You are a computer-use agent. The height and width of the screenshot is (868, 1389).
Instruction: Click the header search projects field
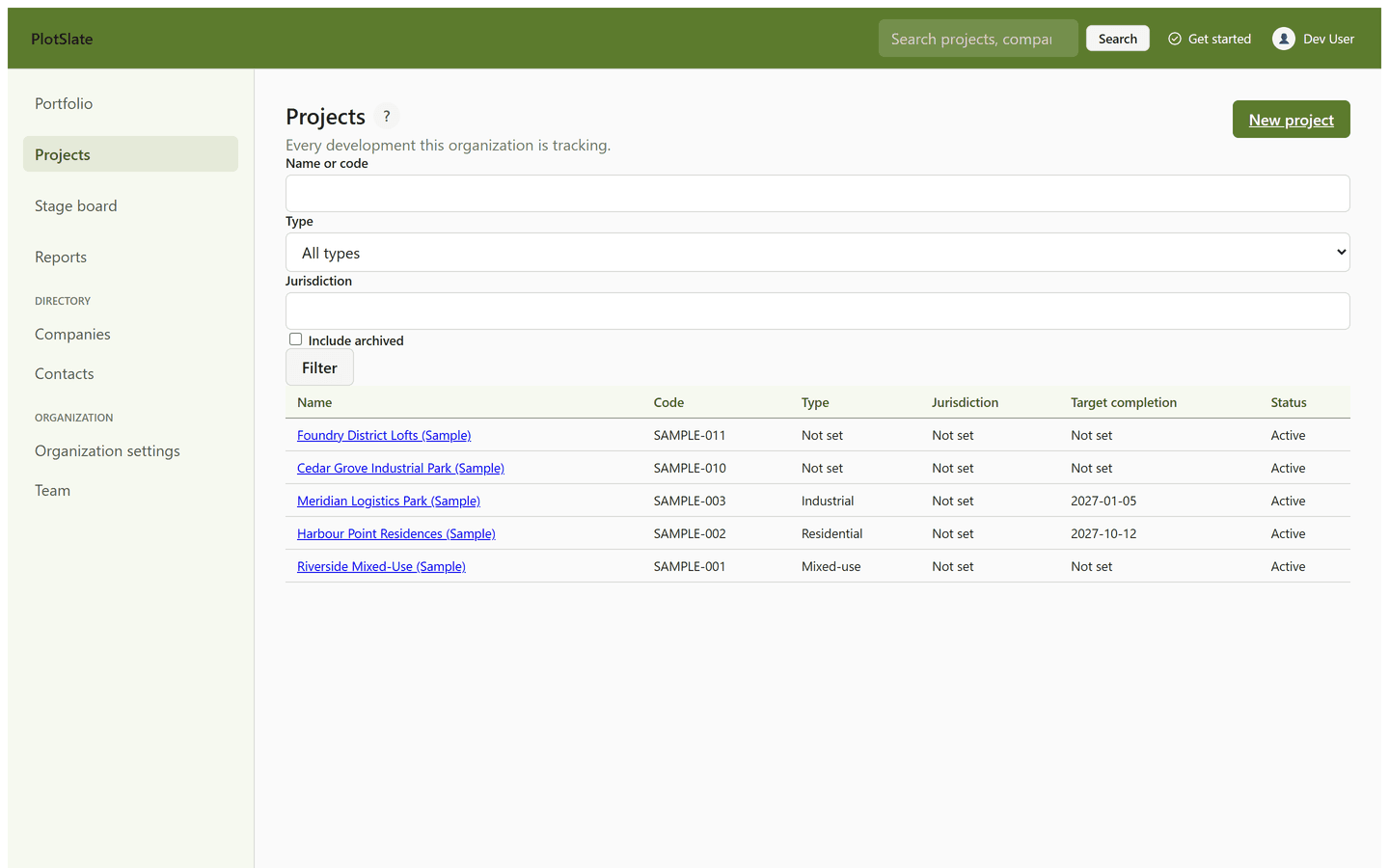pos(978,39)
